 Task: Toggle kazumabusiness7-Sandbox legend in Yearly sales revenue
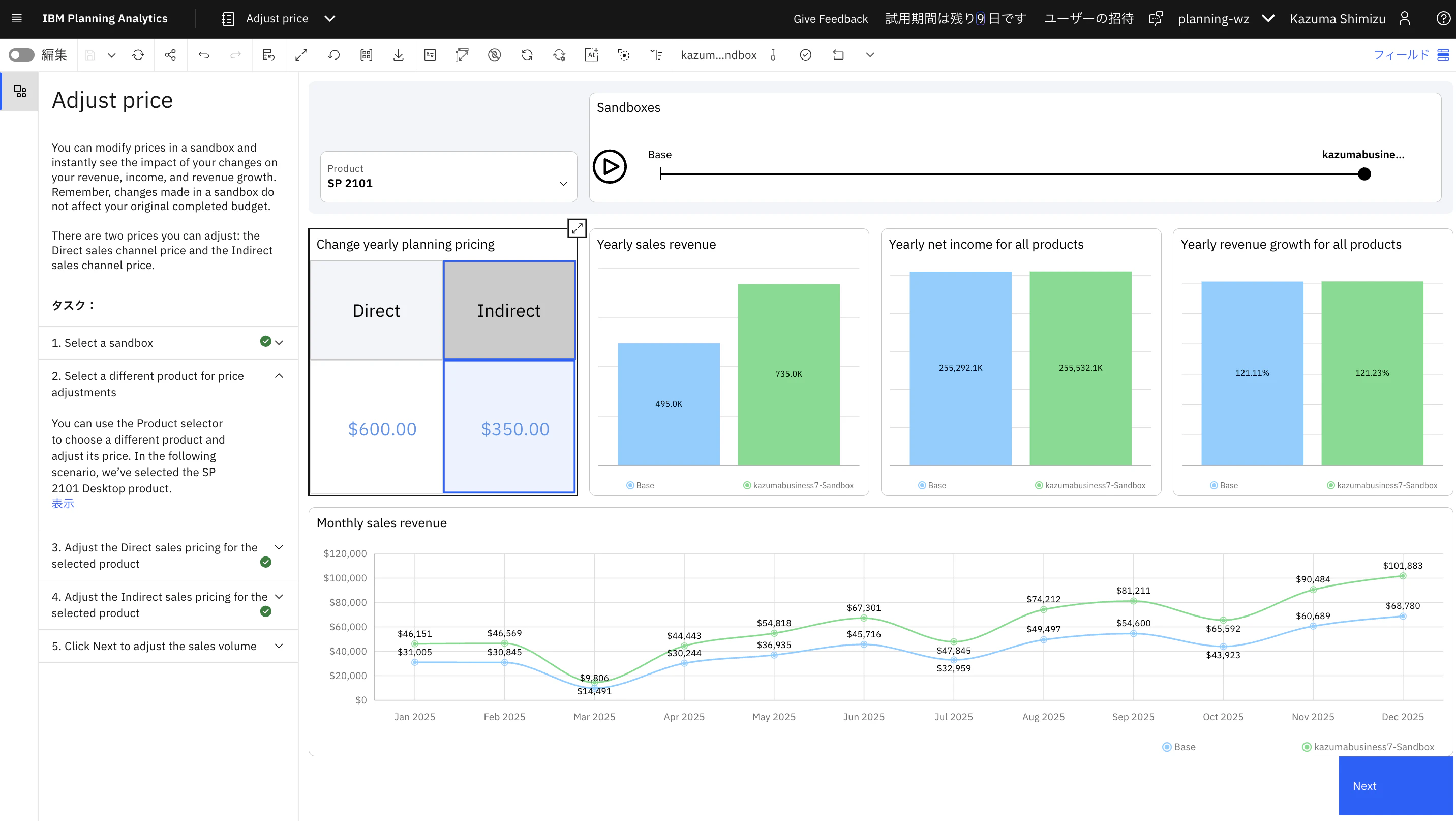798,485
